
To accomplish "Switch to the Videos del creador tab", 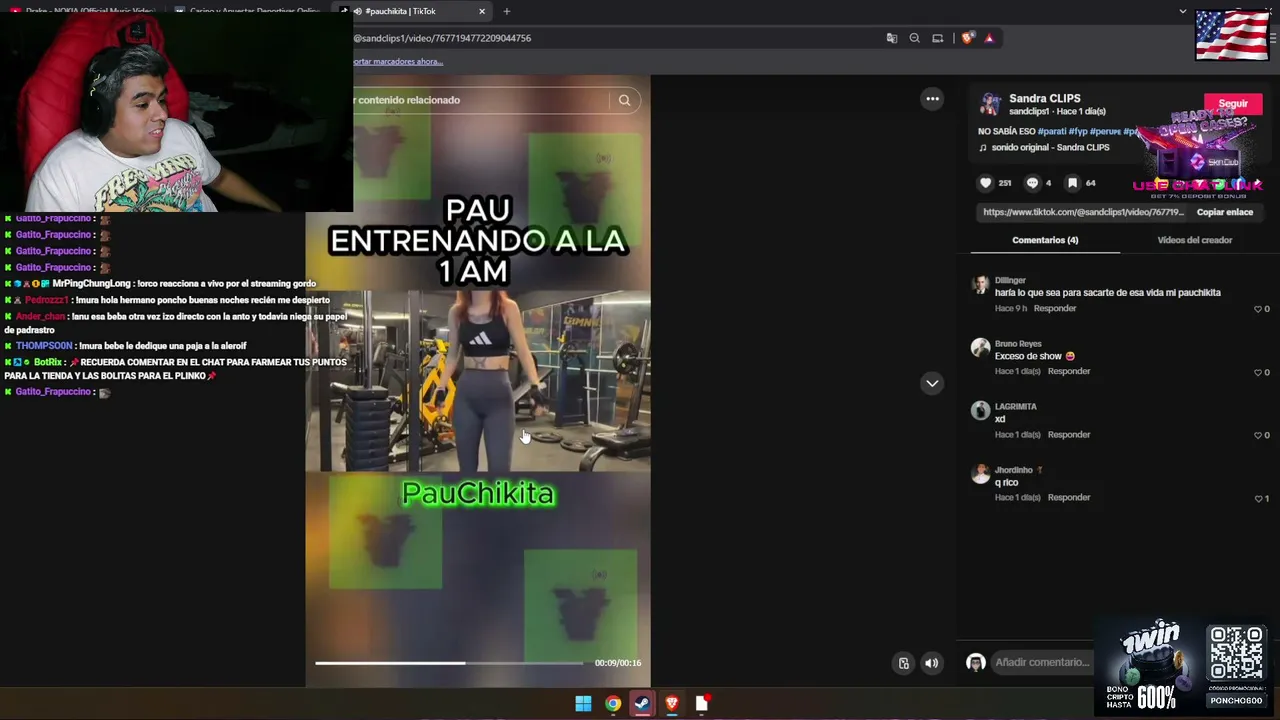I will click(x=1194, y=240).
